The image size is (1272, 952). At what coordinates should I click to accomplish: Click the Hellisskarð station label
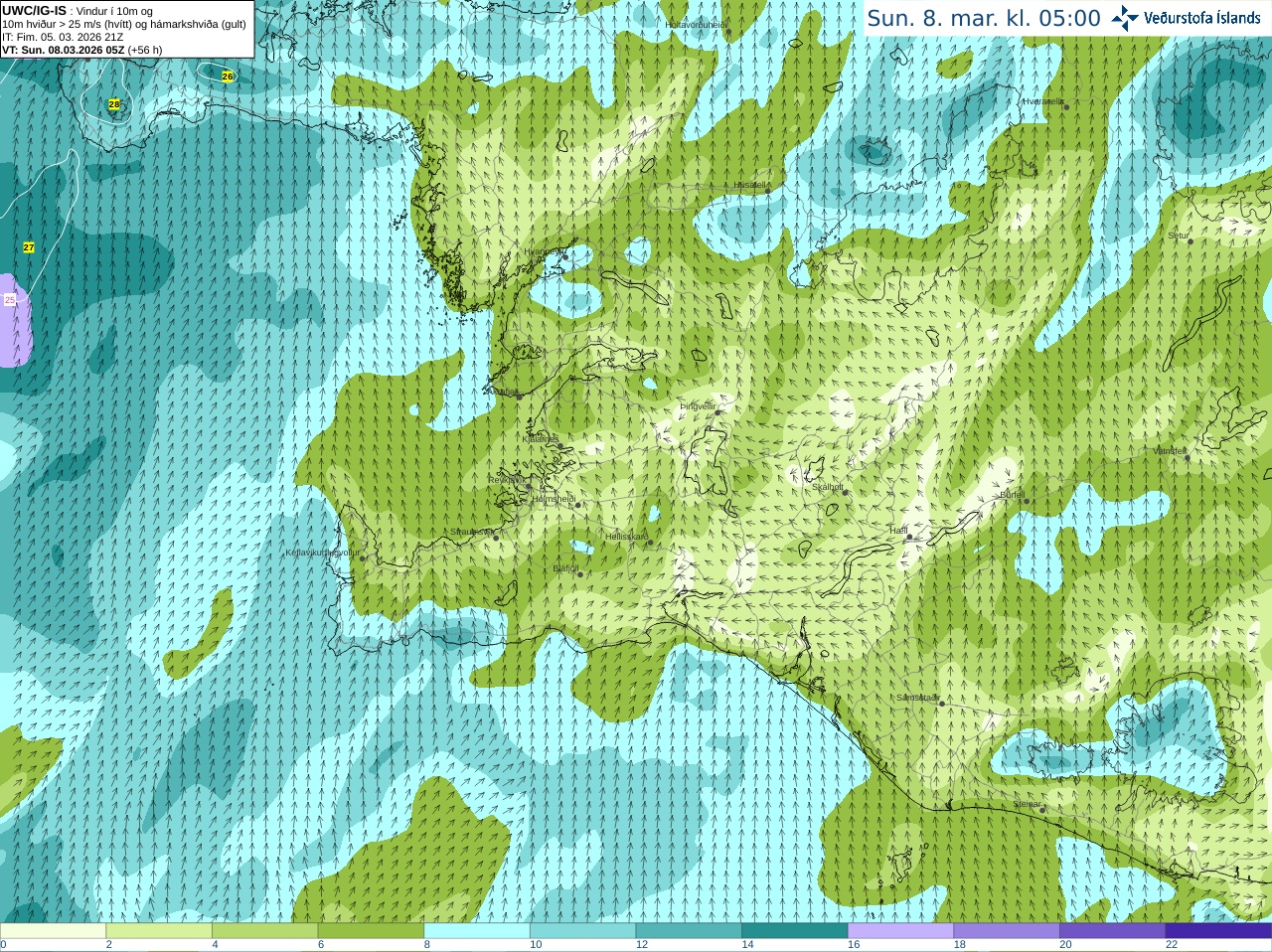(627, 537)
